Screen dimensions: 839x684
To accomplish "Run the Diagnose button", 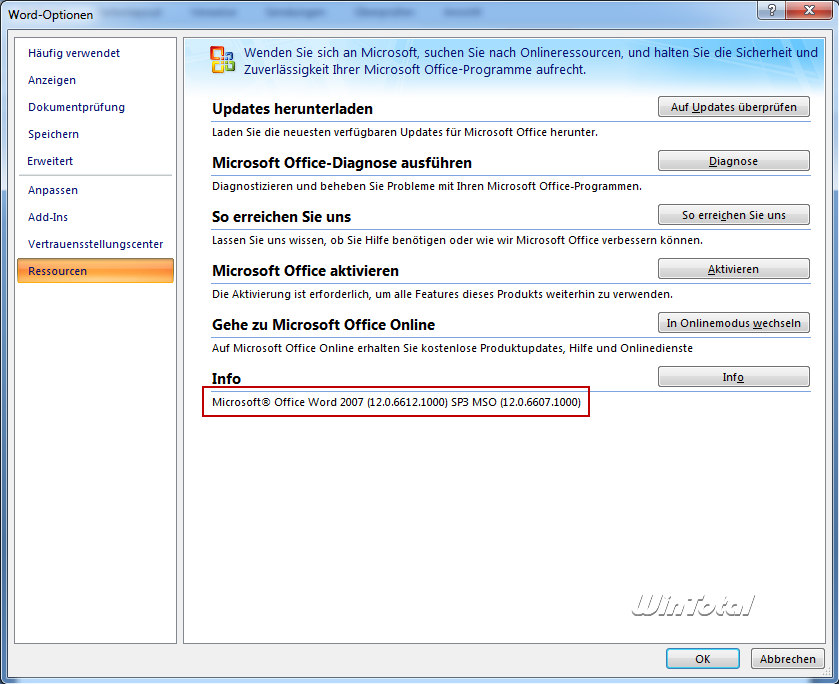I will pyautogui.click(x=734, y=161).
